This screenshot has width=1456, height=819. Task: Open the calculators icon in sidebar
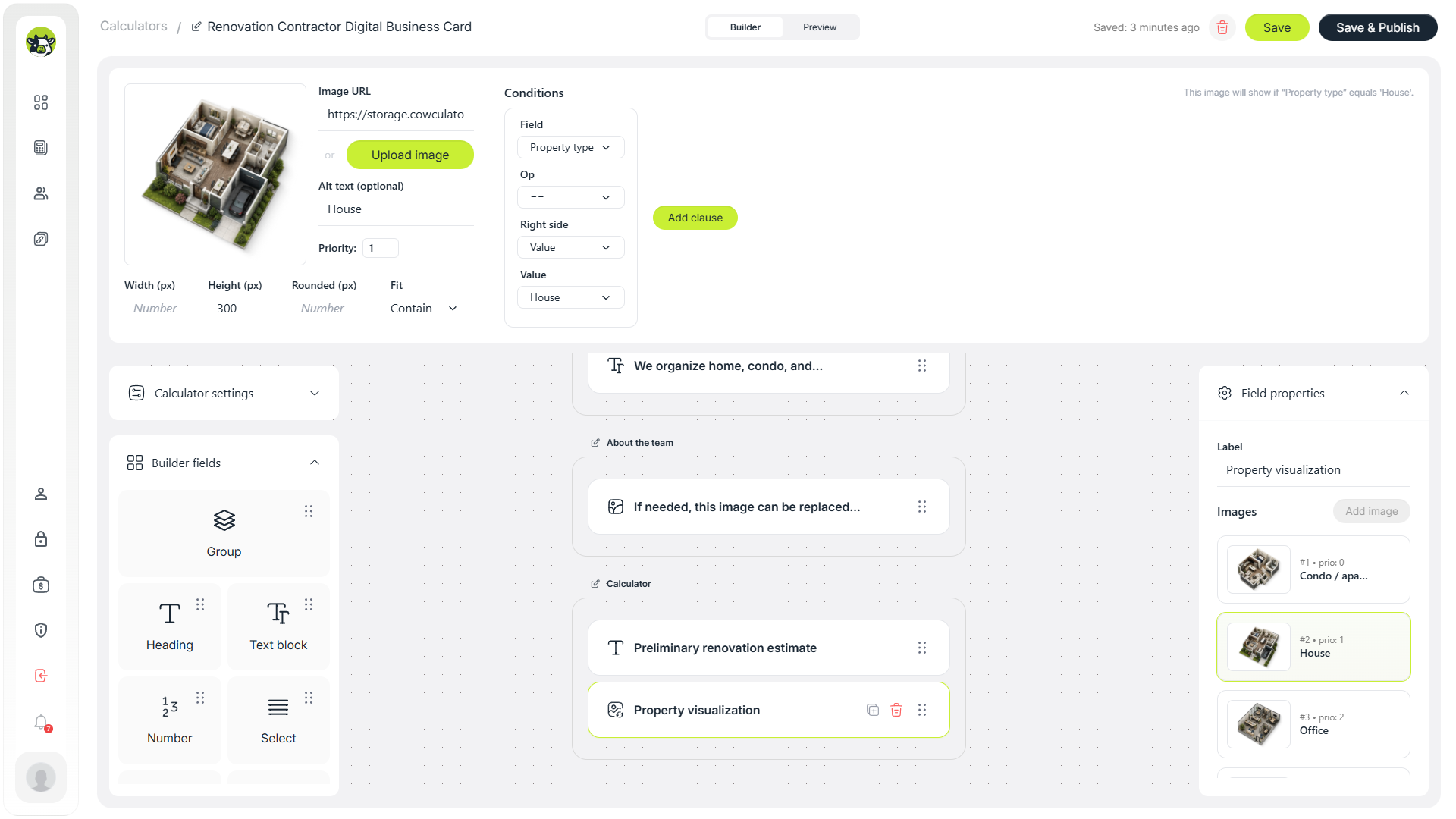coord(41,148)
